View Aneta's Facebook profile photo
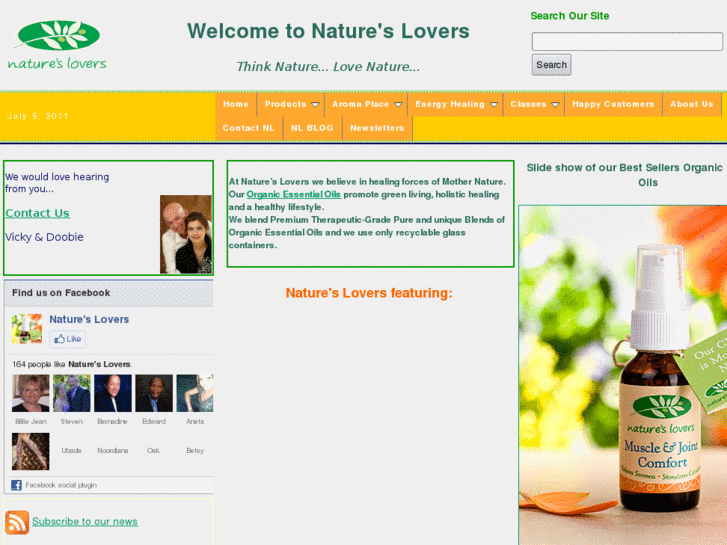Screen dimensions: 727x545 point(195,393)
